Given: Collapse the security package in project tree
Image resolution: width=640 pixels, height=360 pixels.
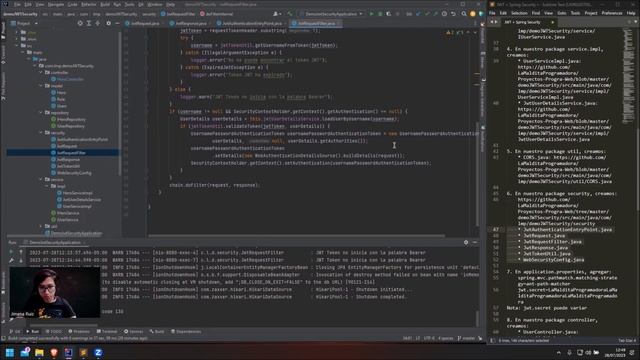Looking at the screenshot, I should (x=41, y=133).
